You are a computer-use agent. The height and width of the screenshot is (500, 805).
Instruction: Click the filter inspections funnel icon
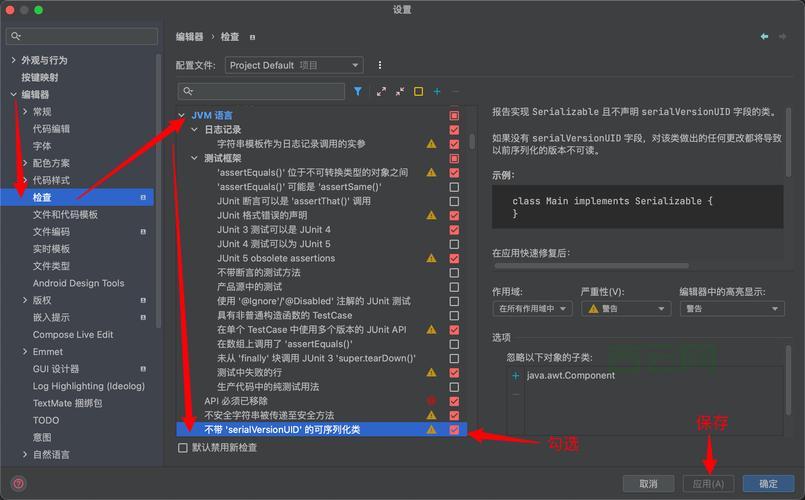click(358, 91)
